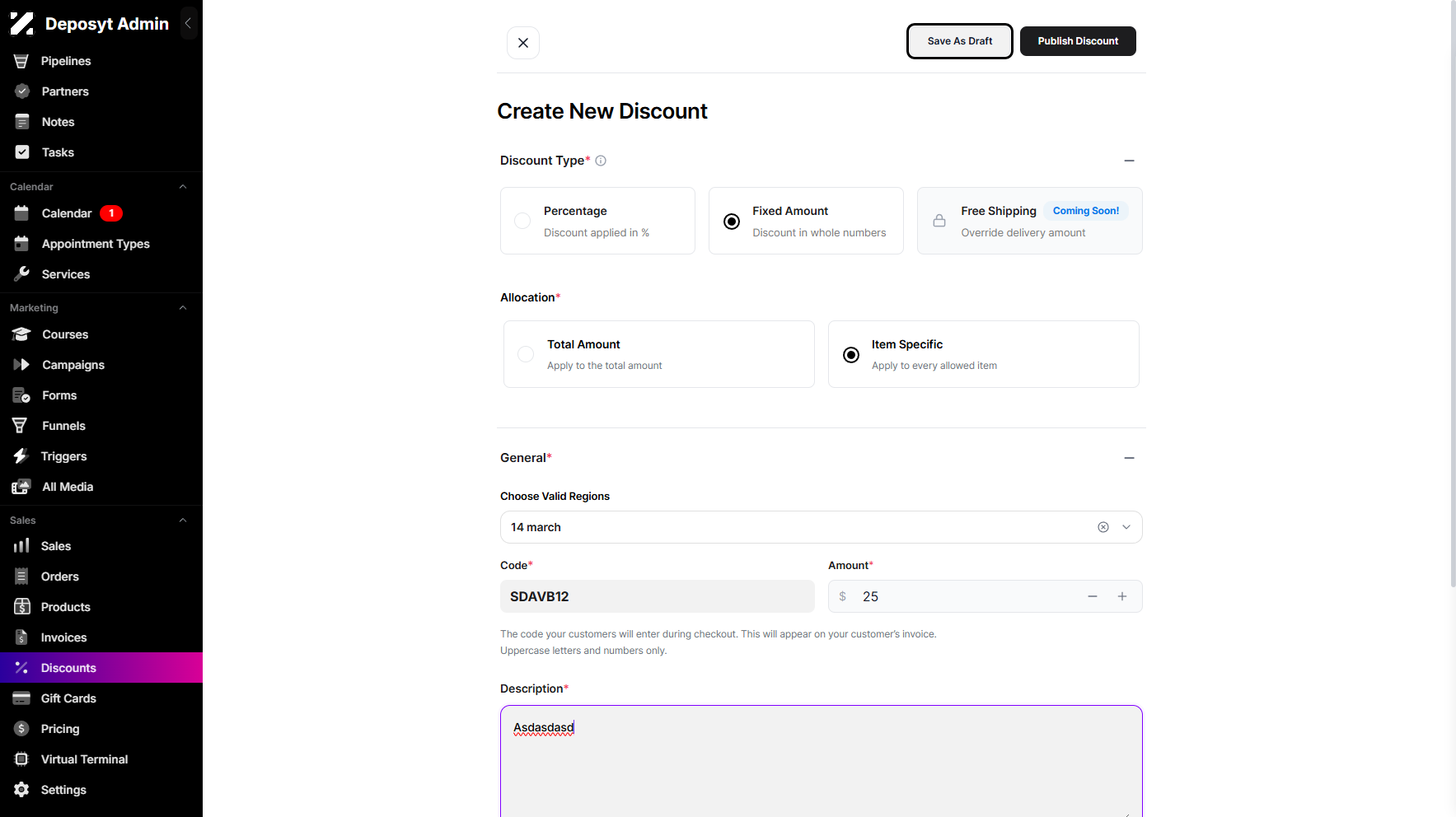Open the Discounts menu item
This screenshot has height=817, width=1456.
pyautogui.click(x=101, y=668)
